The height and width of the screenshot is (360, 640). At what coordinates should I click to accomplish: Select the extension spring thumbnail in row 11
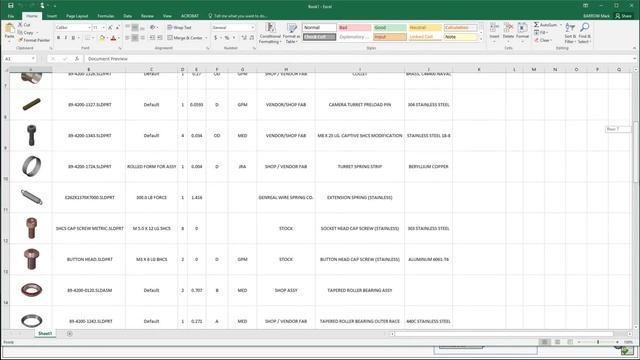31,197
